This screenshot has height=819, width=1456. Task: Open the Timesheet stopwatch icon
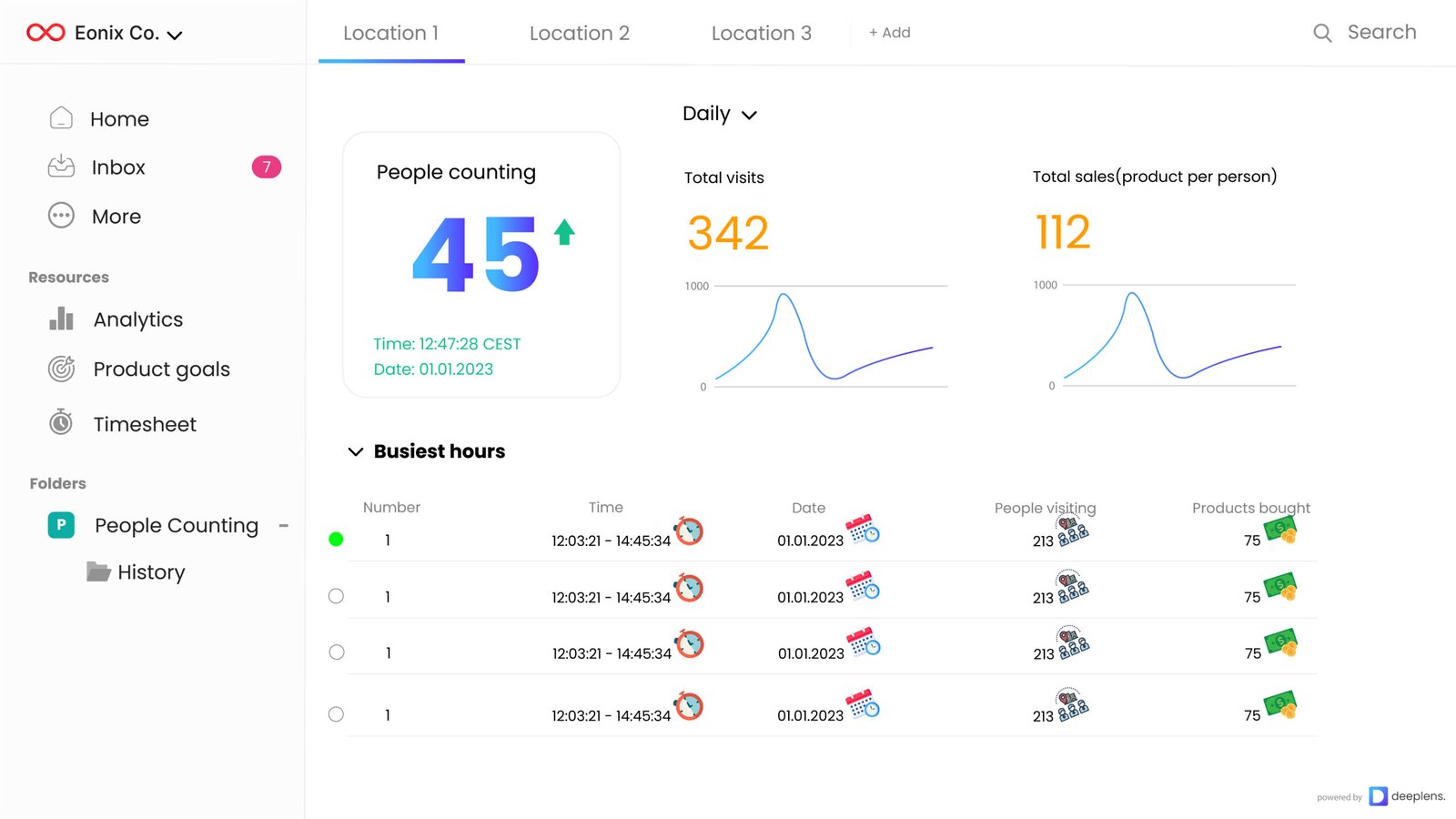[61, 423]
